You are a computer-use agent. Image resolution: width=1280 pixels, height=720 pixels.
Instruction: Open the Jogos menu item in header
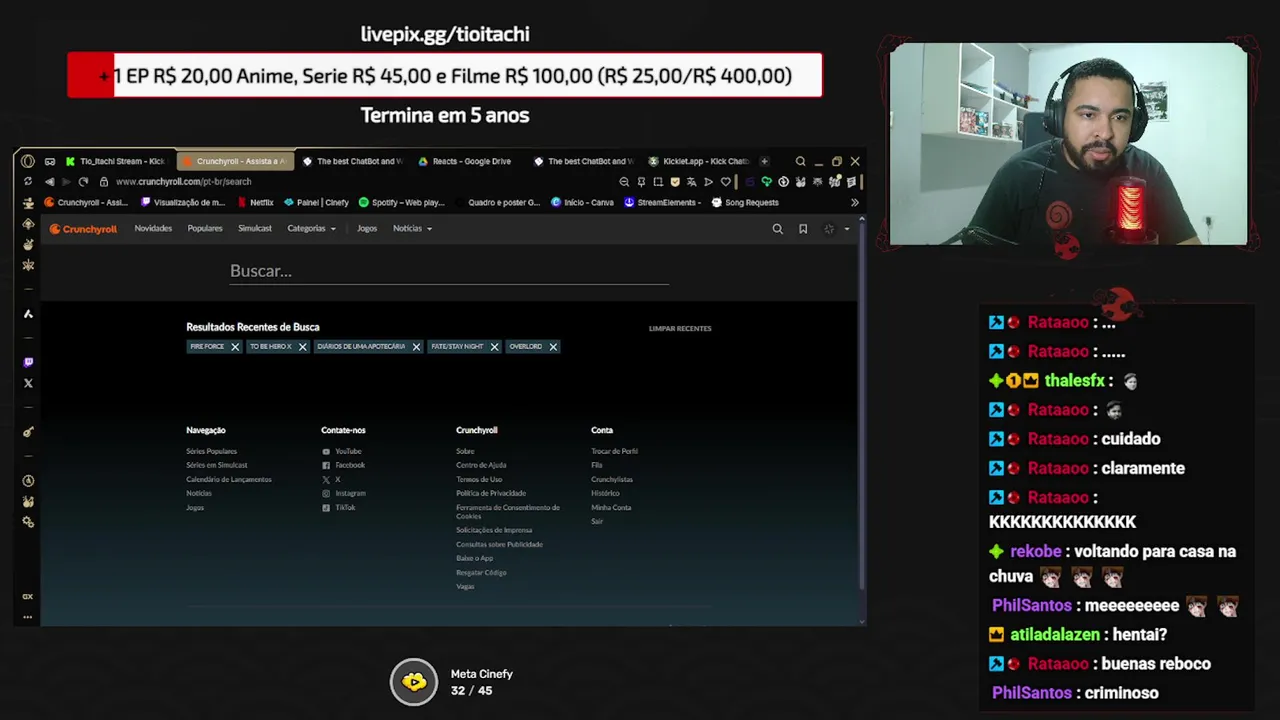click(x=367, y=229)
